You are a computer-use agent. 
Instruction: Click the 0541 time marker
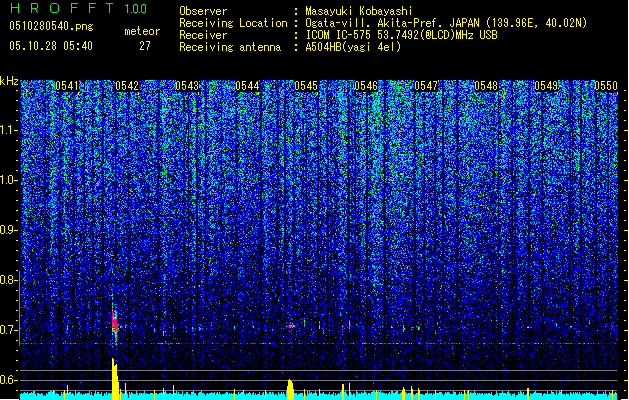pyautogui.click(x=67, y=86)
